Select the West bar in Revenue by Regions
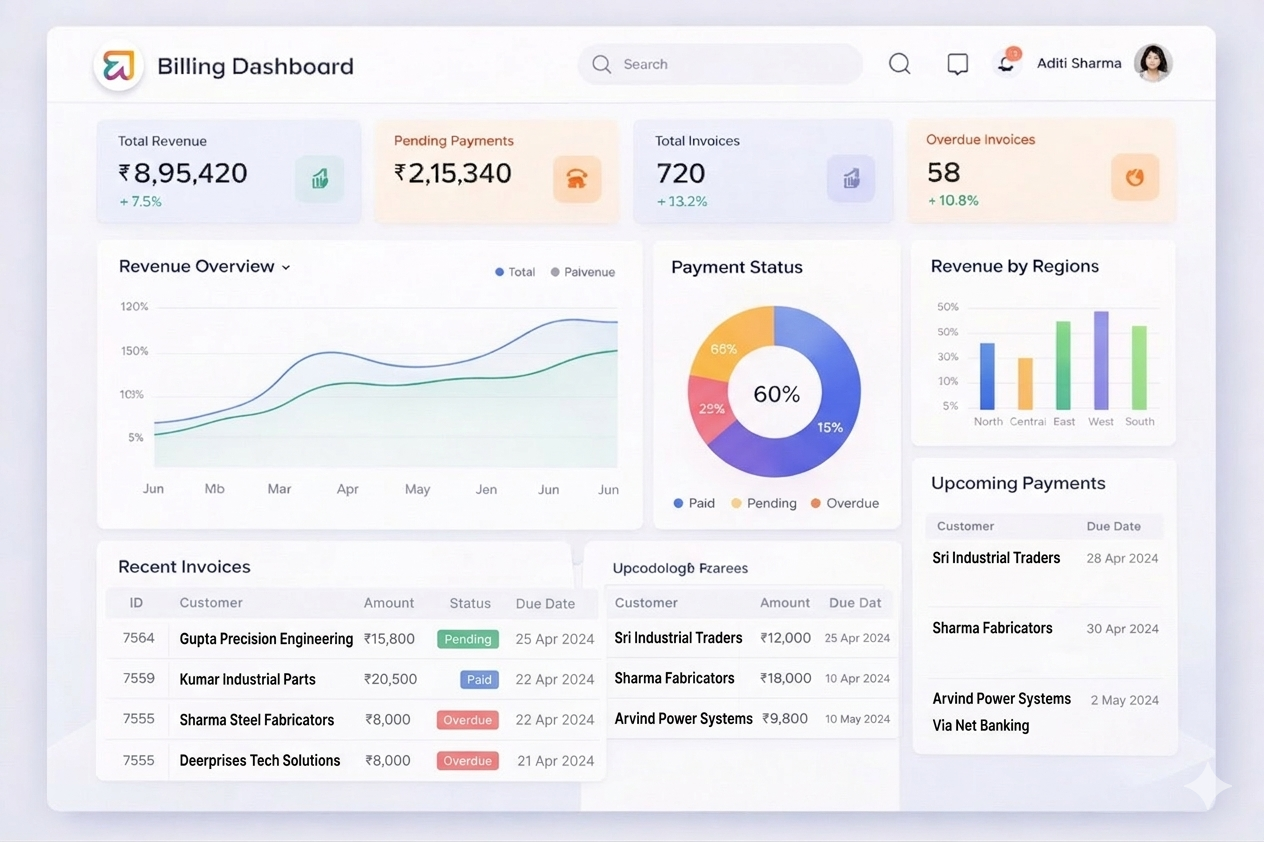The width and height of the screenshot is (1264, 842). (x=1101, y=360)
